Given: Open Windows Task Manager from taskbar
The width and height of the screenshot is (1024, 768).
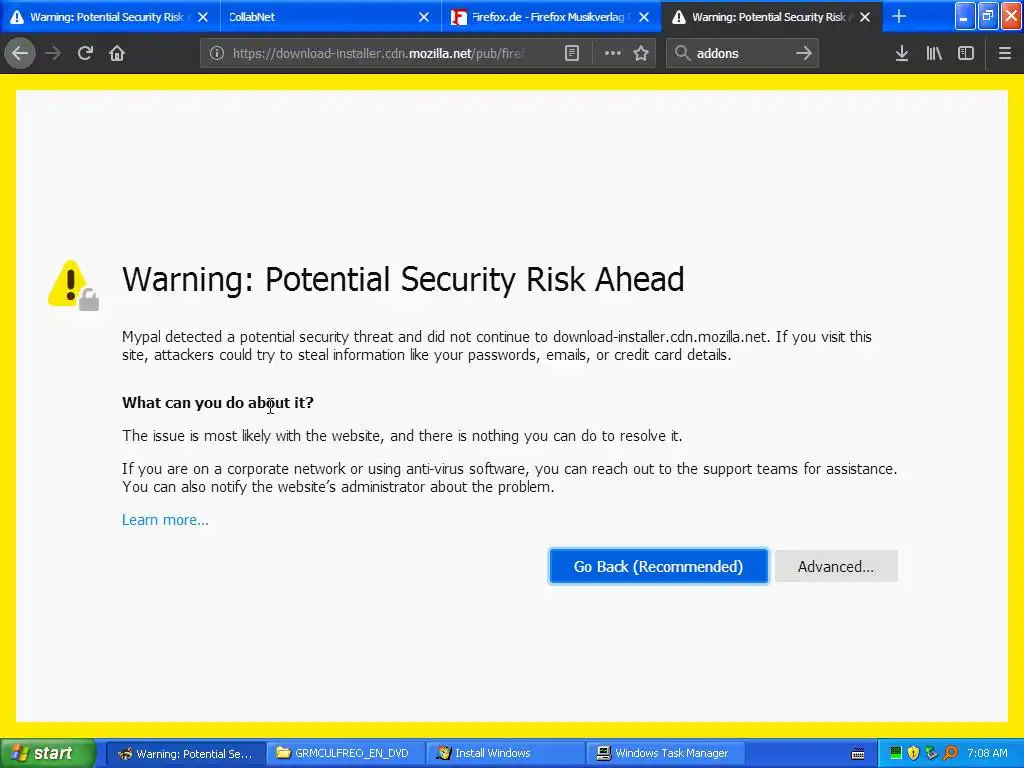Looking at the screenshot, I should [666, 753].
